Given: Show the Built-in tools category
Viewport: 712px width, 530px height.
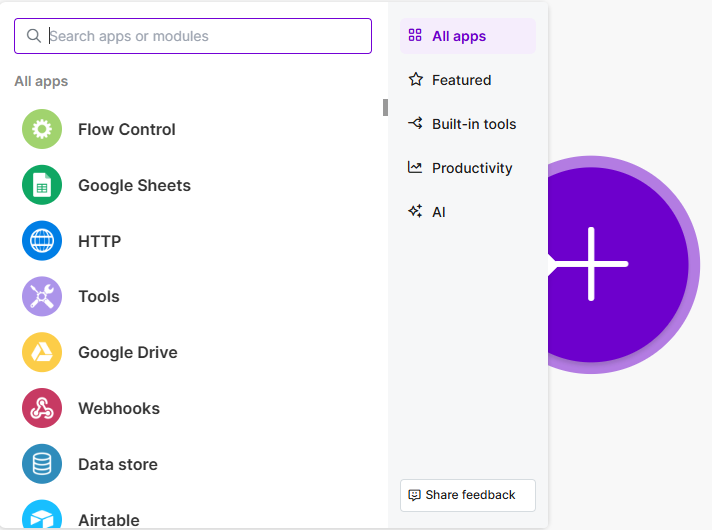Looking at the screenshot, I should click(473, 124).
